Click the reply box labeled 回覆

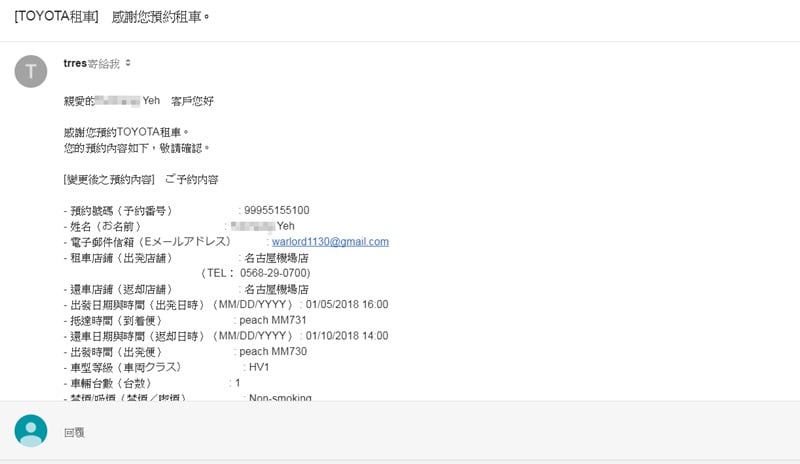74,432
